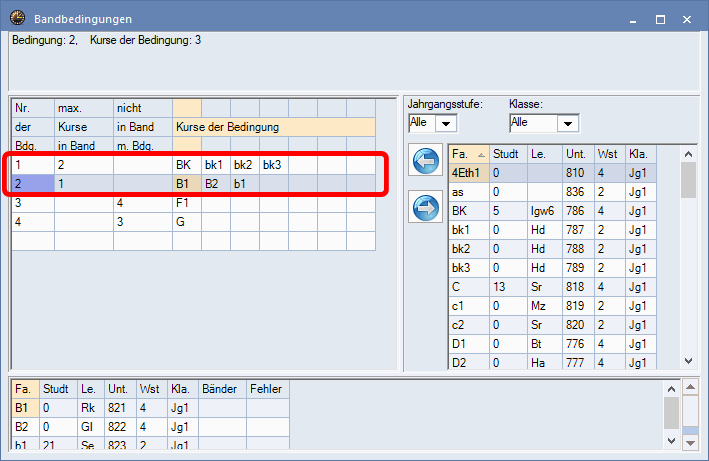This screenshot has width=709, height=461.
Task: Select the BK course in course list
Action: pyautogui.click(x=467, y=211)
